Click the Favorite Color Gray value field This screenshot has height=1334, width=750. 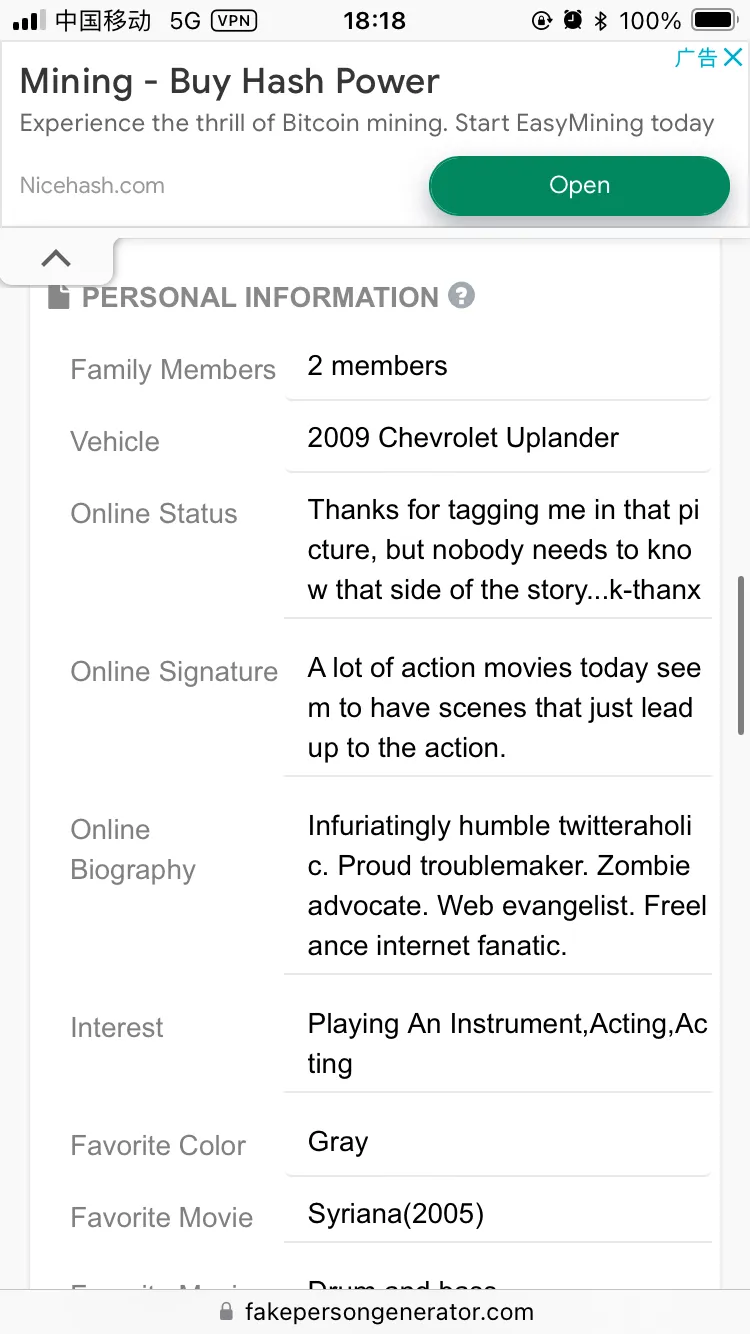(x=497, y=1142)
